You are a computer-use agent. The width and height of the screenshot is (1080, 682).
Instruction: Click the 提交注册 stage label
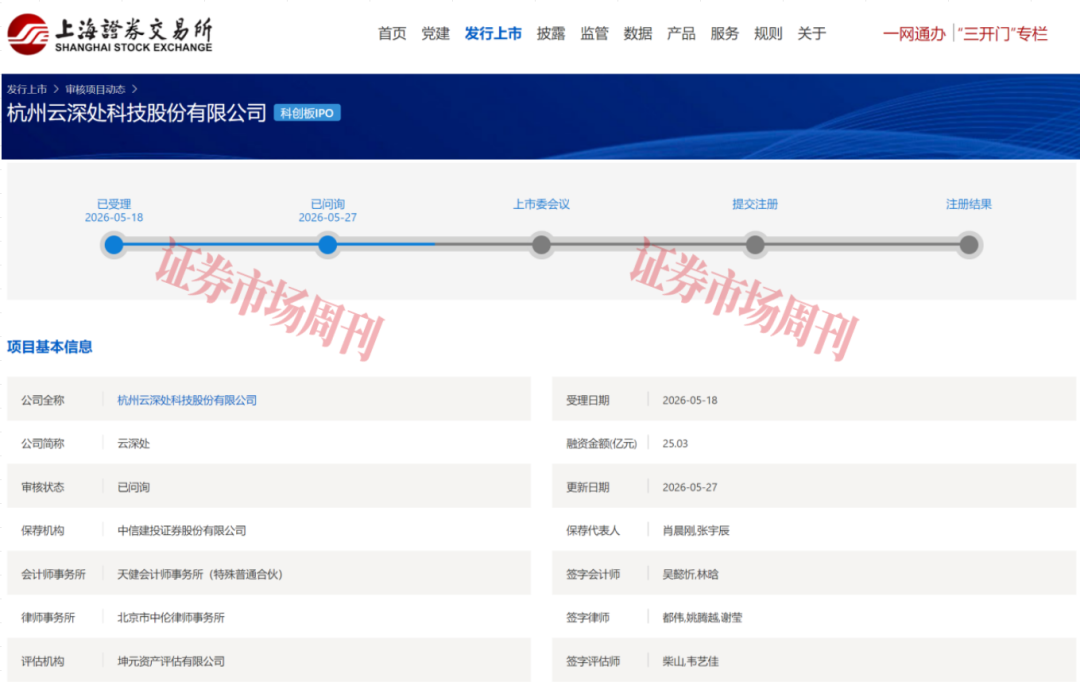[x=755, y=204]
